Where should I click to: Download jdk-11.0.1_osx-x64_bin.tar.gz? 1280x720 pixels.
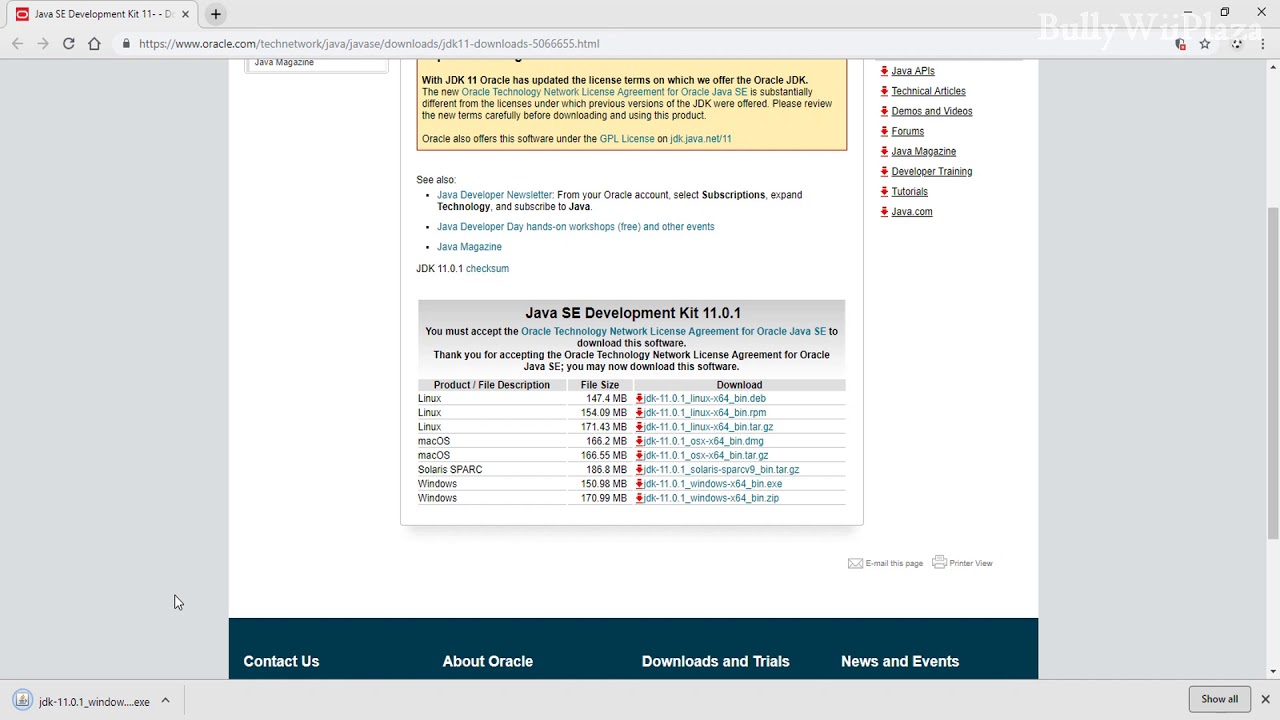(x=706, y=456)
